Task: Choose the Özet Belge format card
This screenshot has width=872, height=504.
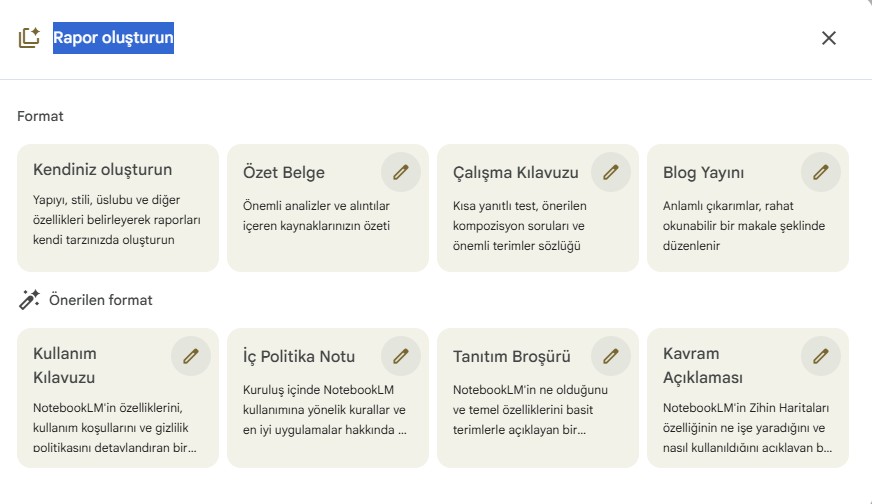Action: tap(328, 208)
